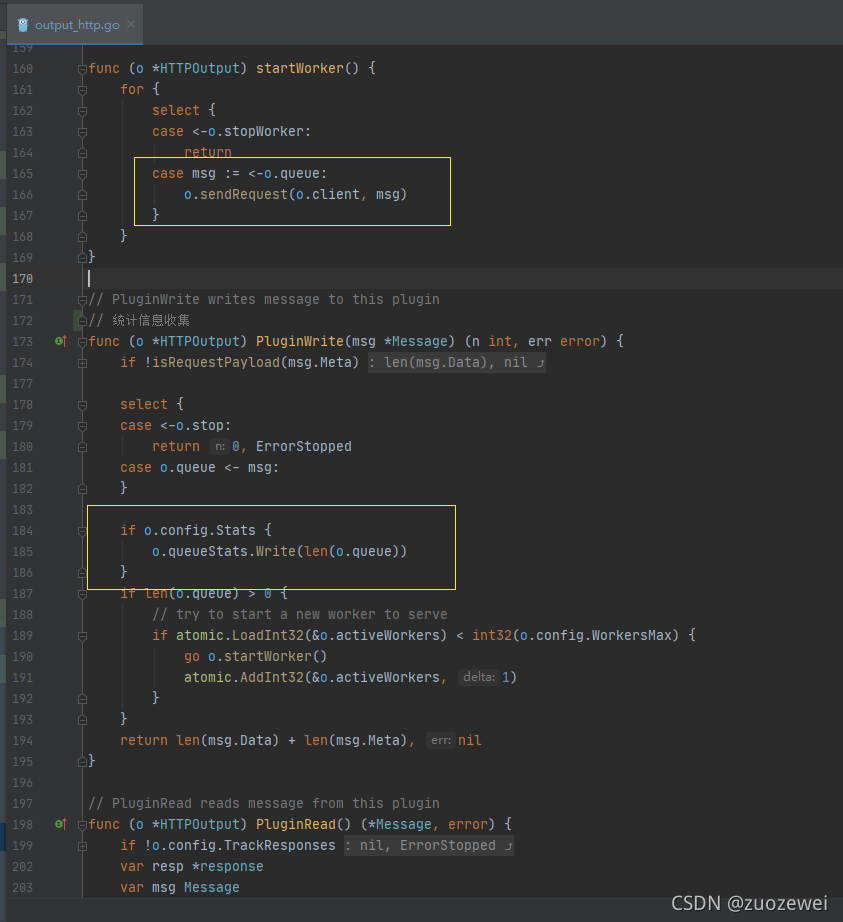Click the '// PluginRead reads message' comment
Screen dimensions: 843x922
[x=264, y=803]
